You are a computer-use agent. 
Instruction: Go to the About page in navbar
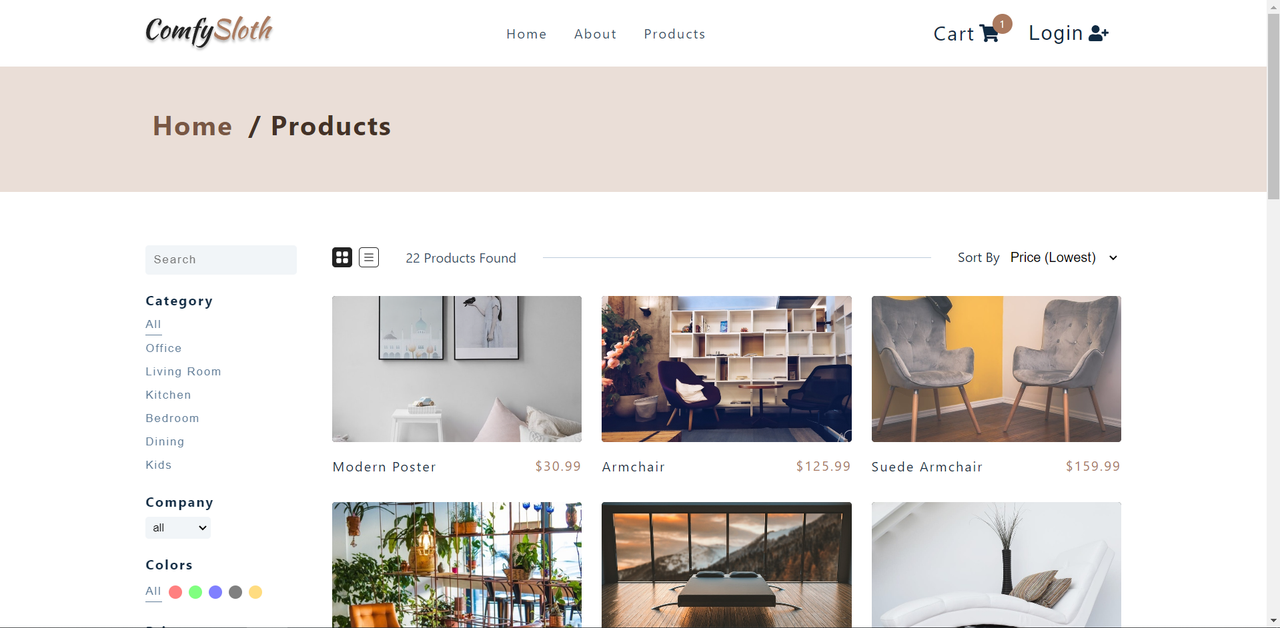(595, 34)
